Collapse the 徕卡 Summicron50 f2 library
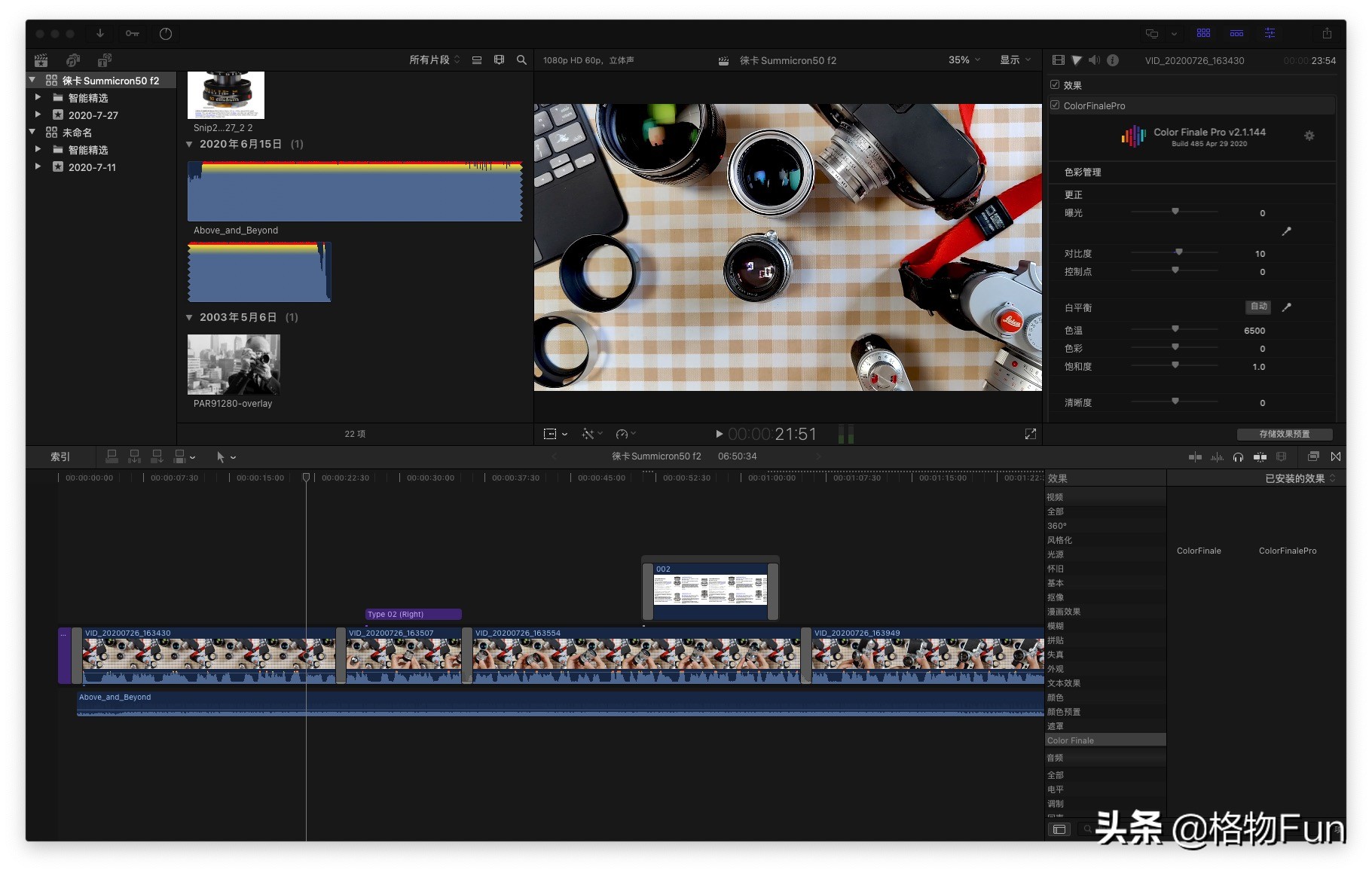Screen dimensions: 1372x873 tap(32, 80)
